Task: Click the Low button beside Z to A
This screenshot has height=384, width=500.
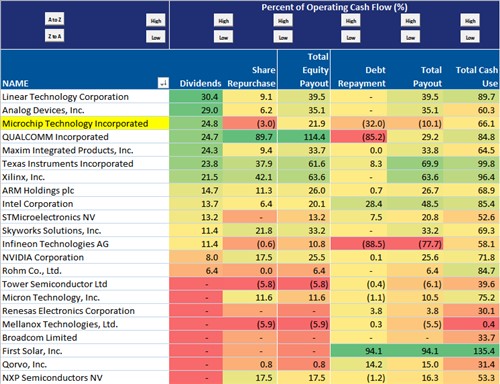Action: (156, 37)
